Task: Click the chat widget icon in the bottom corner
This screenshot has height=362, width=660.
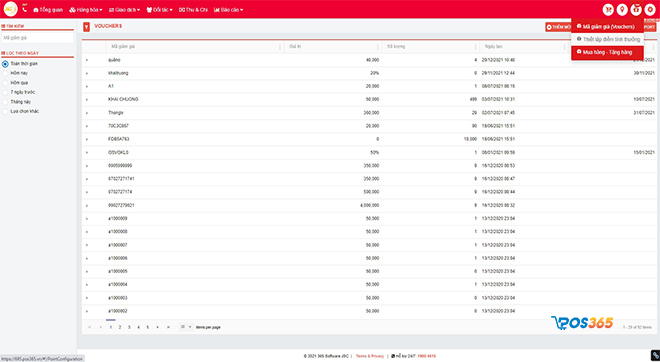Action: pos(655,356)
